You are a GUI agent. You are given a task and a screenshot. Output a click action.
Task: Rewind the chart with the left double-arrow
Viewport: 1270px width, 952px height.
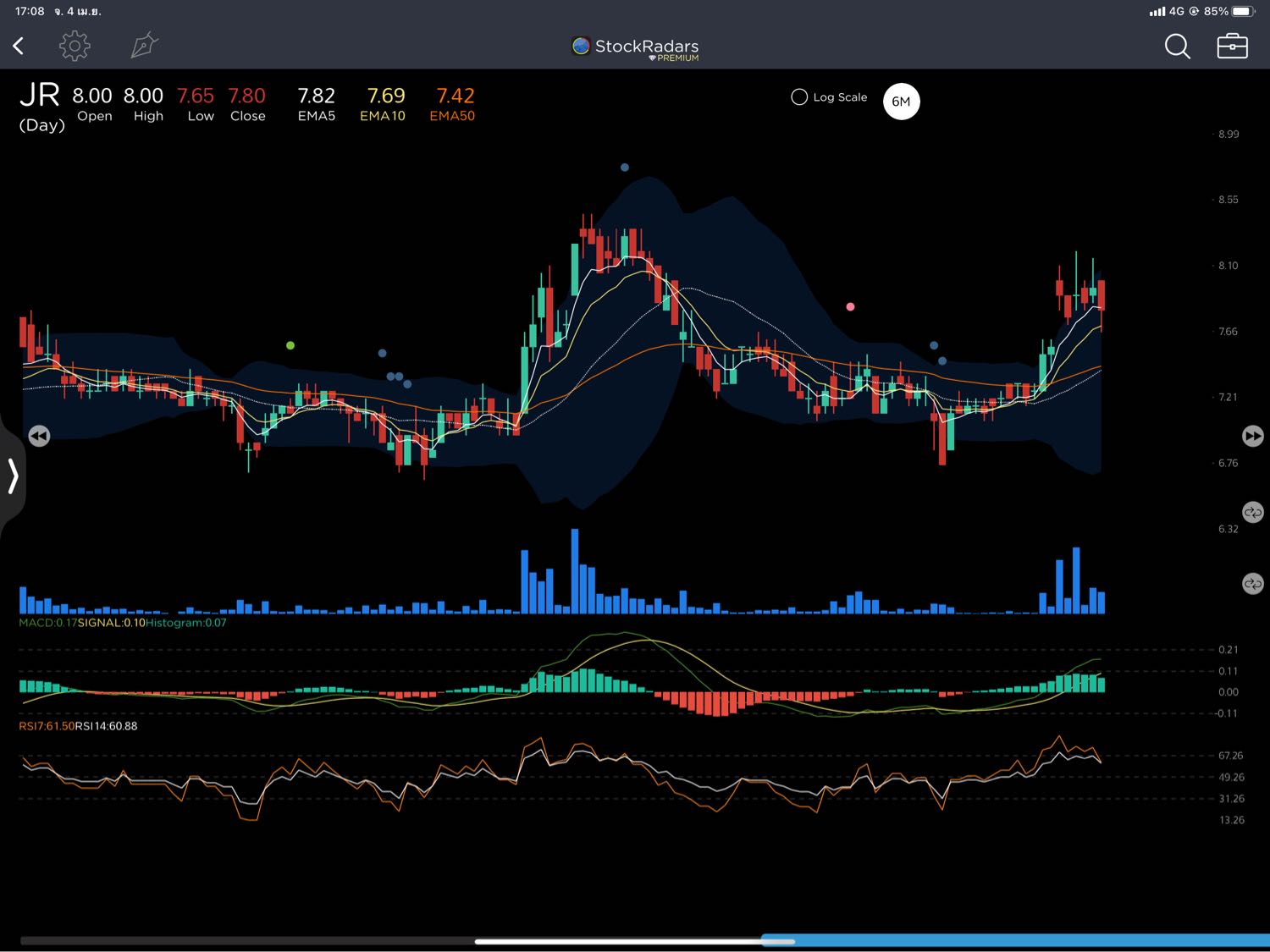[x=39, y=436]
